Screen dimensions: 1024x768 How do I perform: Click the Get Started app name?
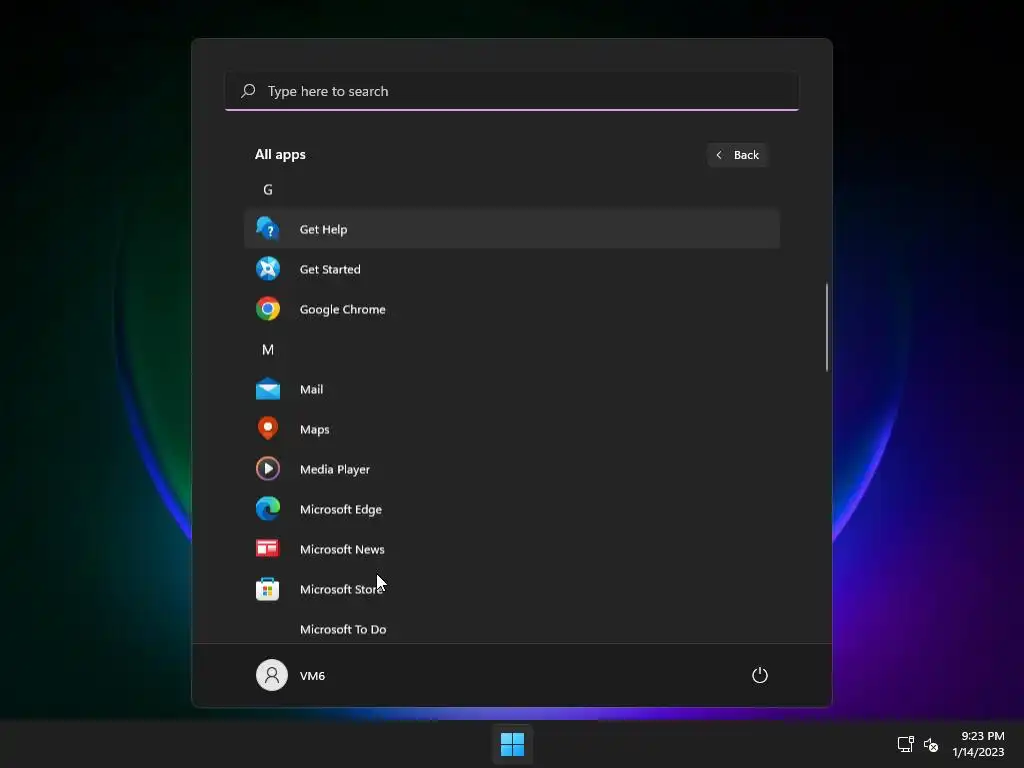(x=330, y=269)
